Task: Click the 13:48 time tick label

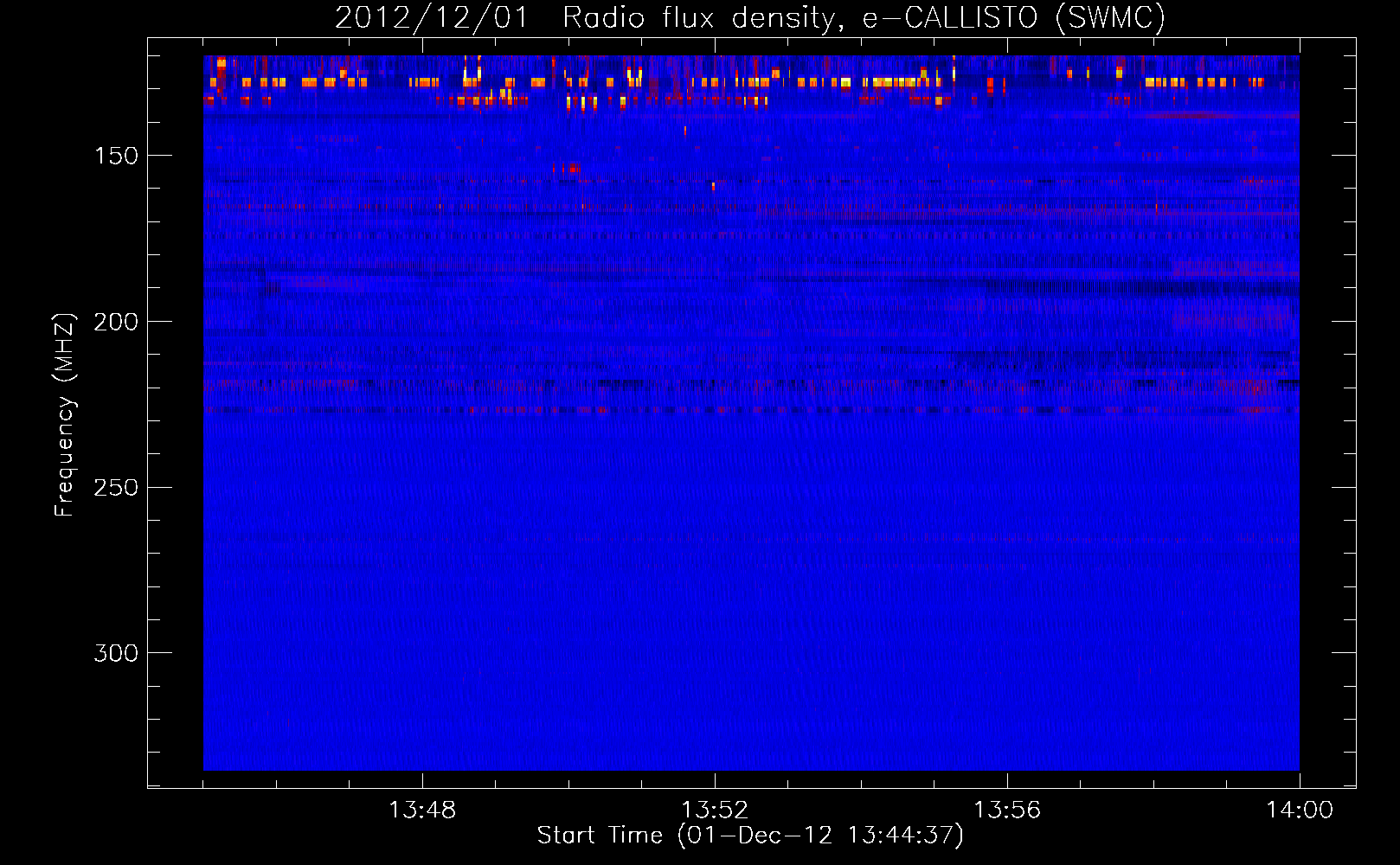Action: pos(422,811)
